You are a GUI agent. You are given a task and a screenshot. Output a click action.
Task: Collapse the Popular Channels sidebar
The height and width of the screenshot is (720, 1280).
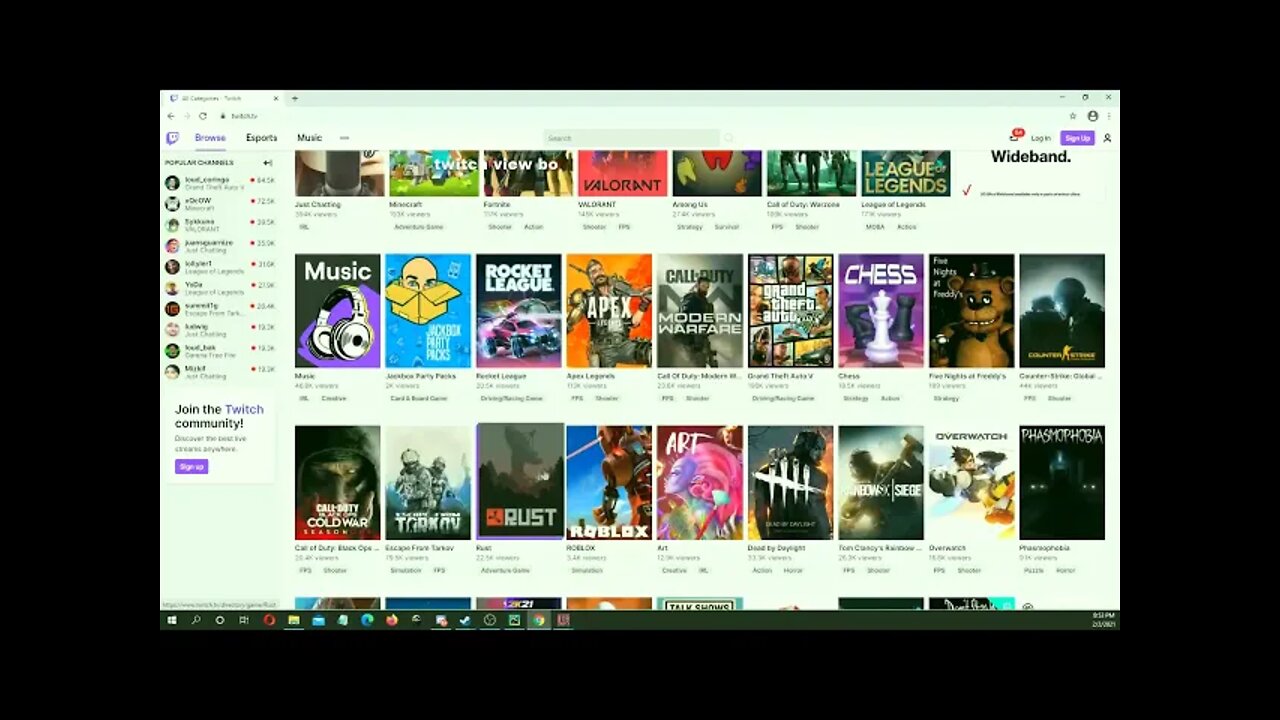268,162
